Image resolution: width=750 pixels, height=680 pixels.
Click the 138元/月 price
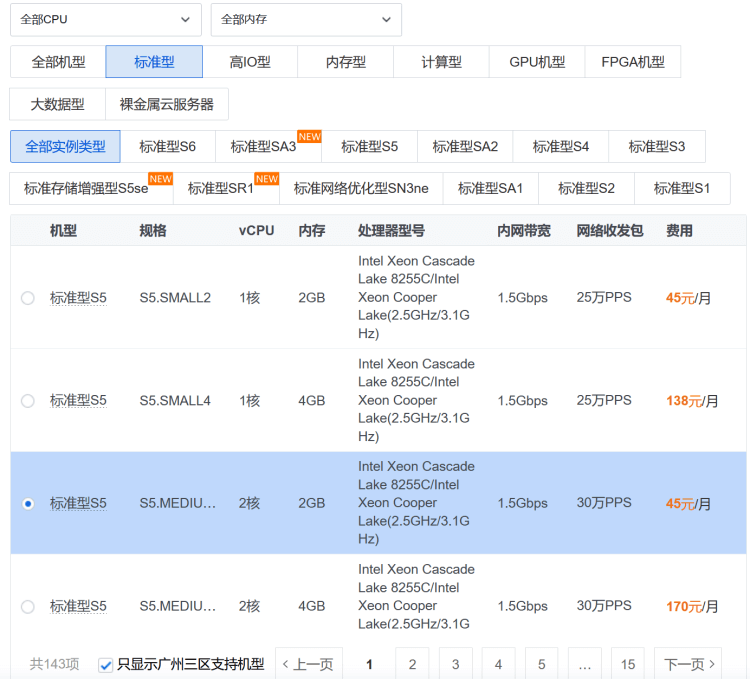coord(692,401)
